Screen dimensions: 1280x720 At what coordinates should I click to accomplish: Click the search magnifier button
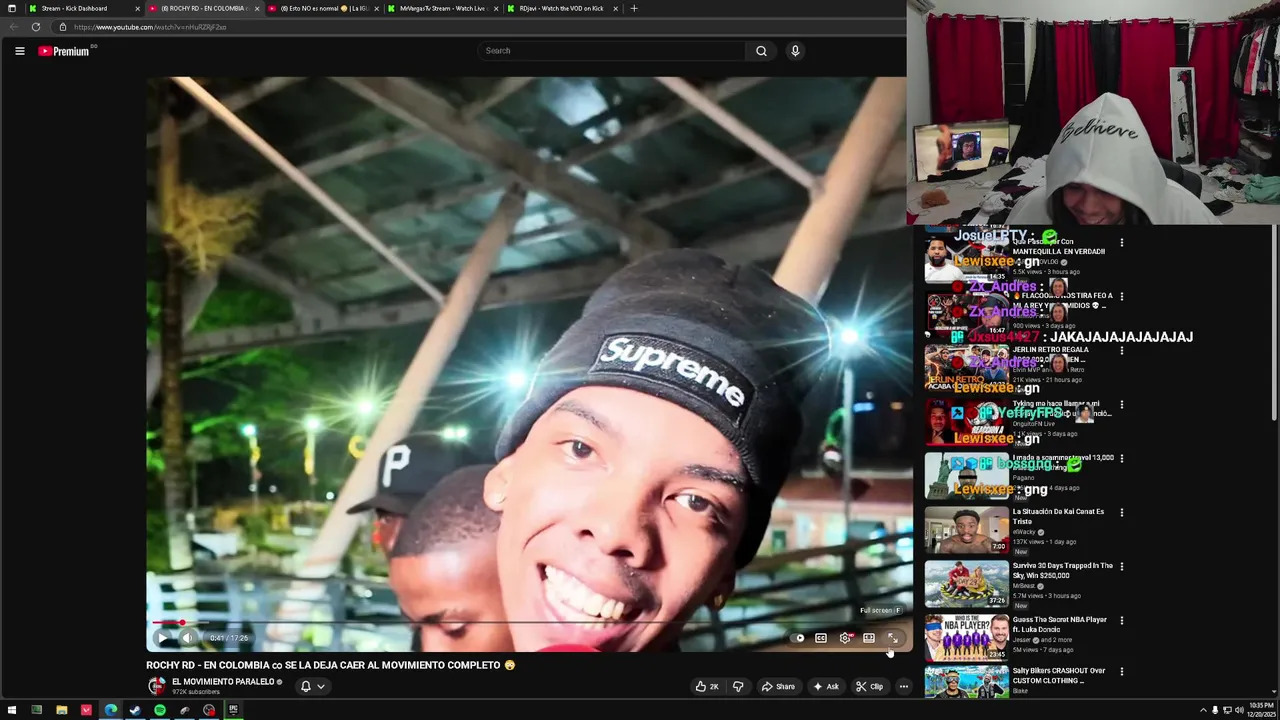pyautogui.click(x=761, y=51)
